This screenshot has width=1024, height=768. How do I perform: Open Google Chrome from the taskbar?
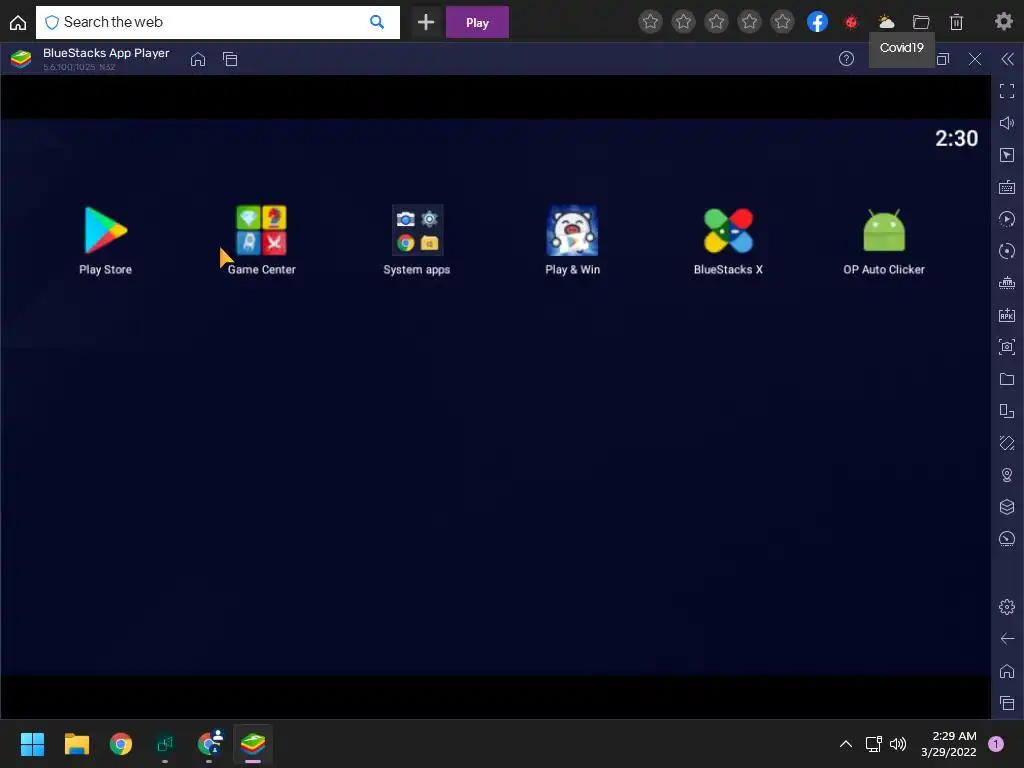[121, 744]
